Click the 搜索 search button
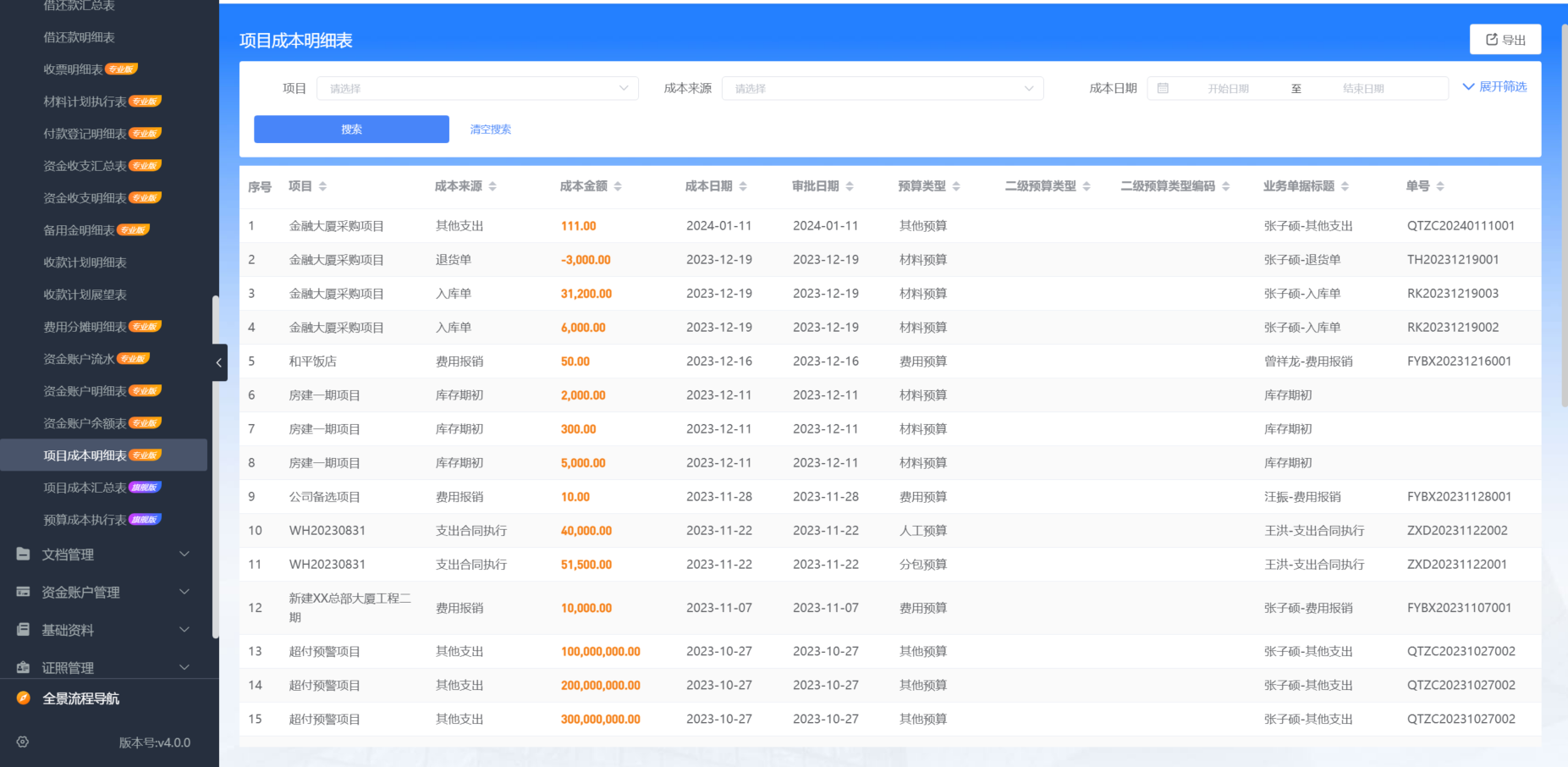 click(351, 129)
